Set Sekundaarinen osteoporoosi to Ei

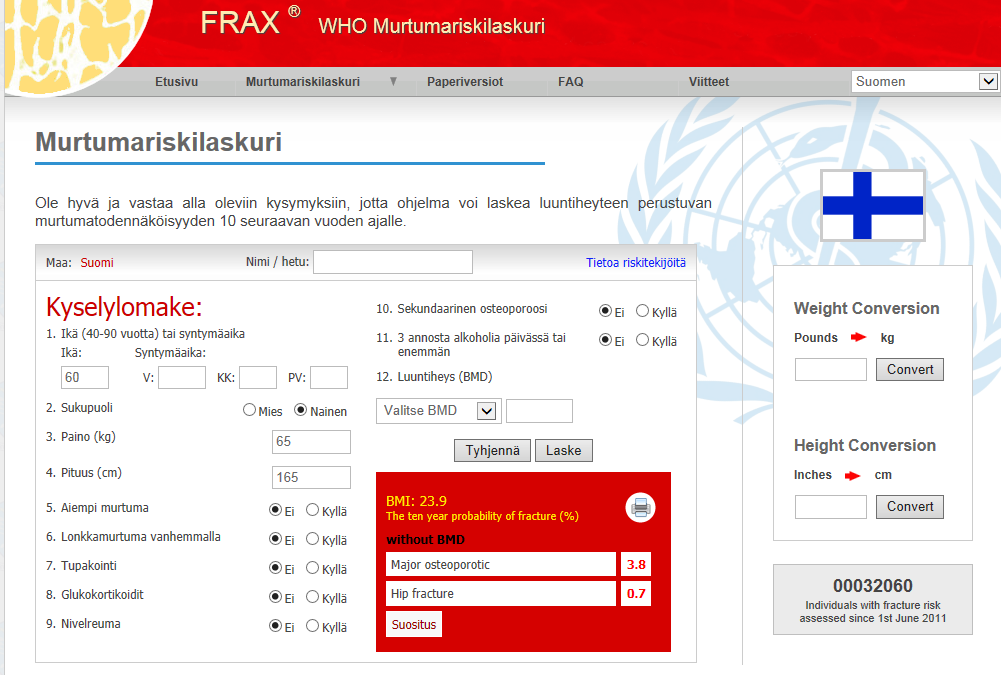(605, 311)
